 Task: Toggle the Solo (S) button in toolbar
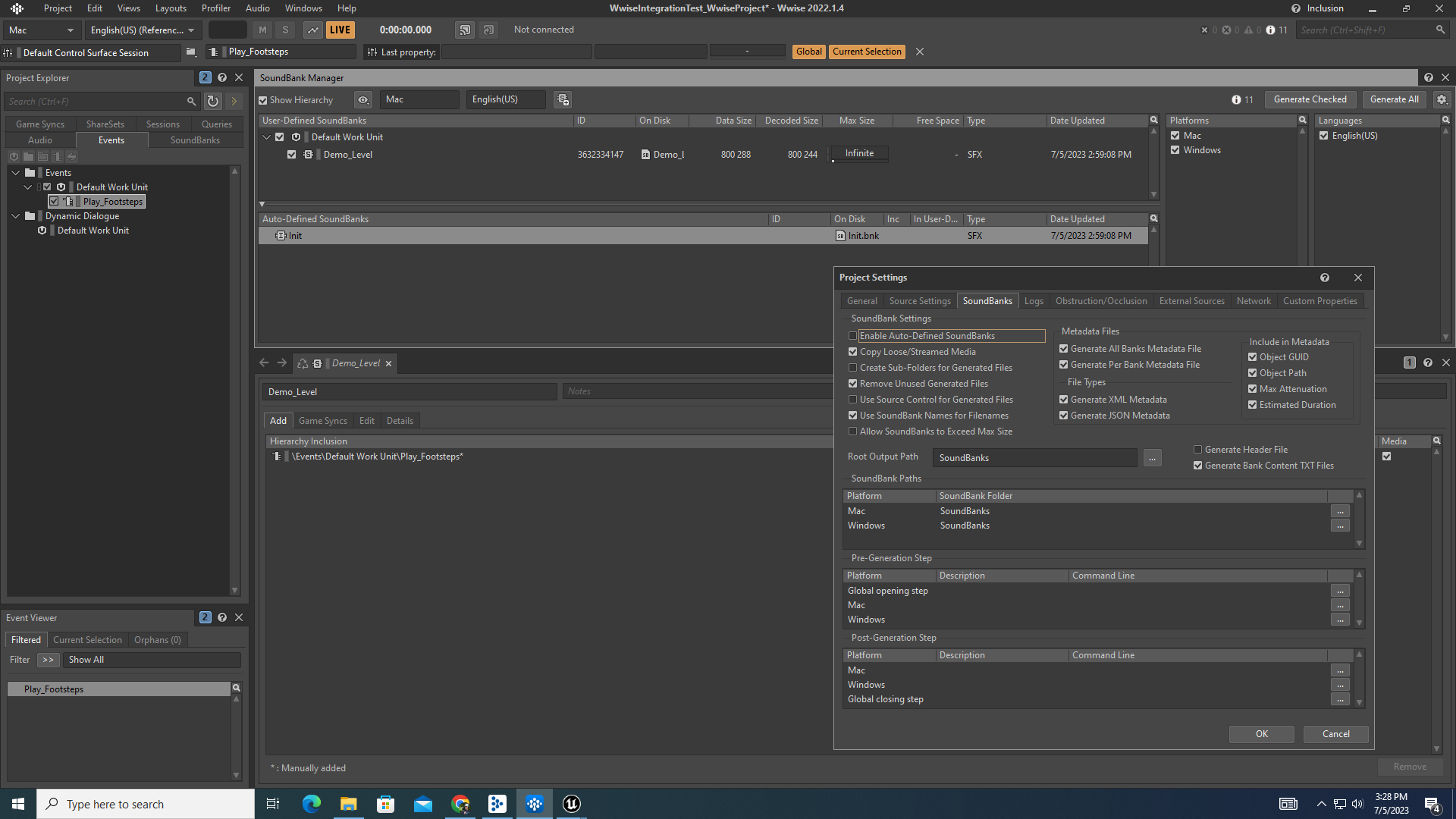tap(285, 30)
